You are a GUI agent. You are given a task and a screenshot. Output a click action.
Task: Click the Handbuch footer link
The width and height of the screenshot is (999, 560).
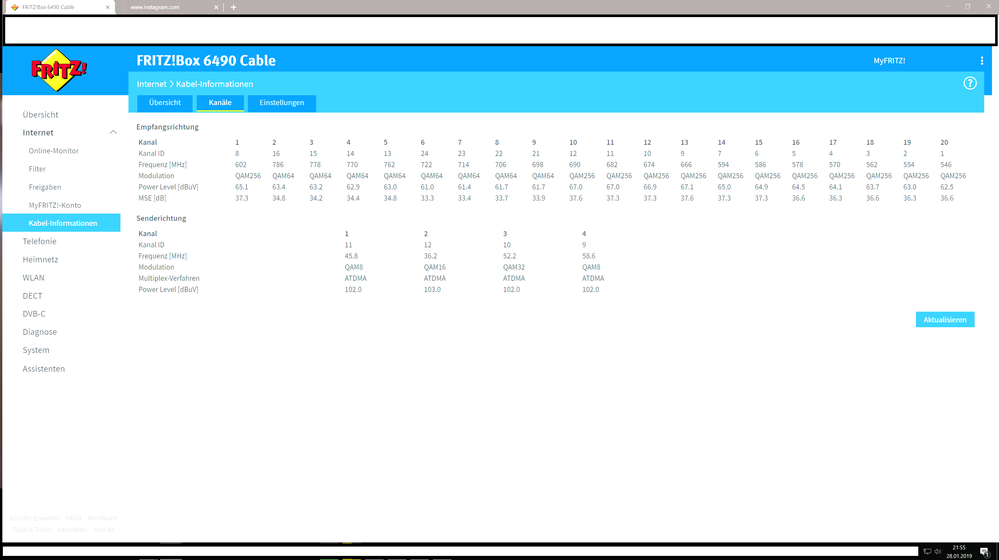[x=103, y=519]
